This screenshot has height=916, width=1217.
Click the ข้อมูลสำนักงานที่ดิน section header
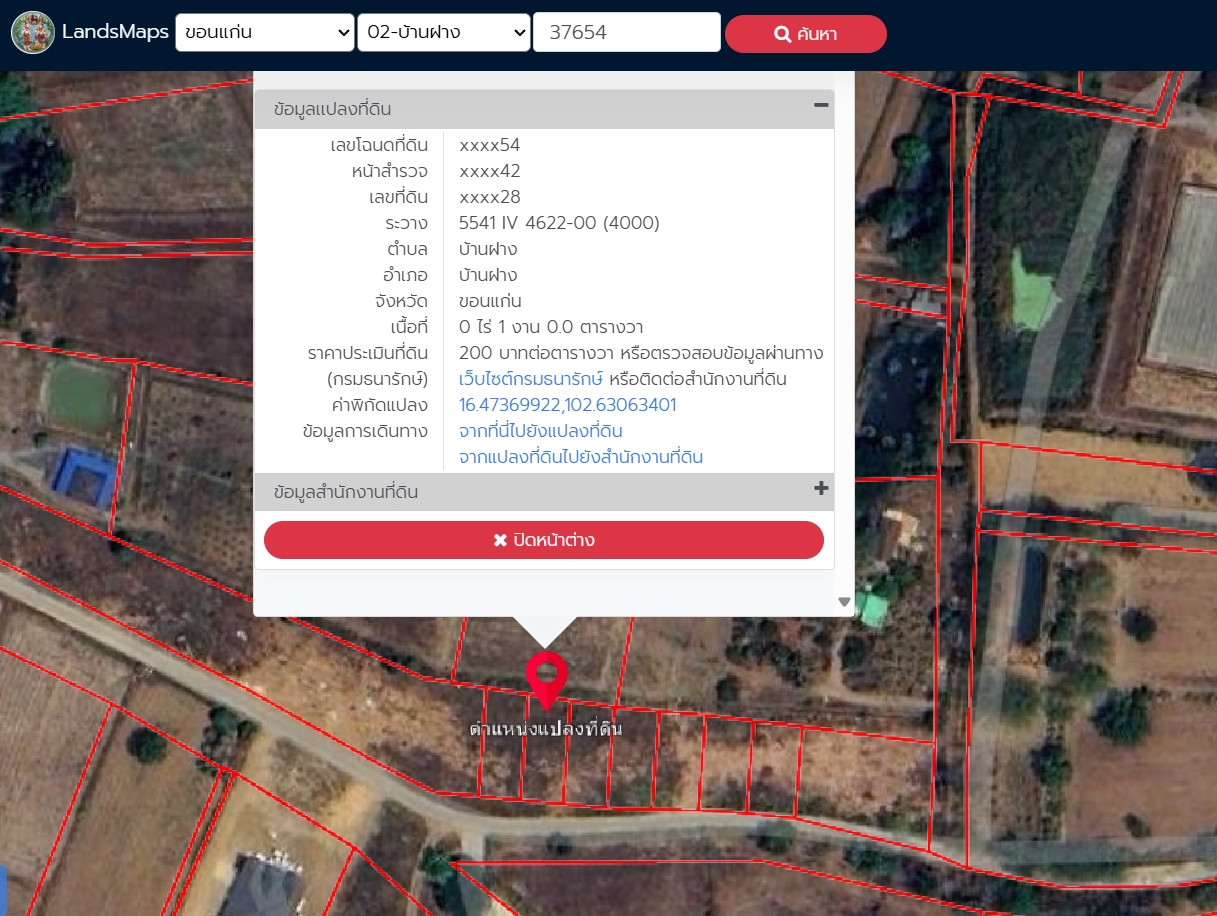[x=345, y=492]
